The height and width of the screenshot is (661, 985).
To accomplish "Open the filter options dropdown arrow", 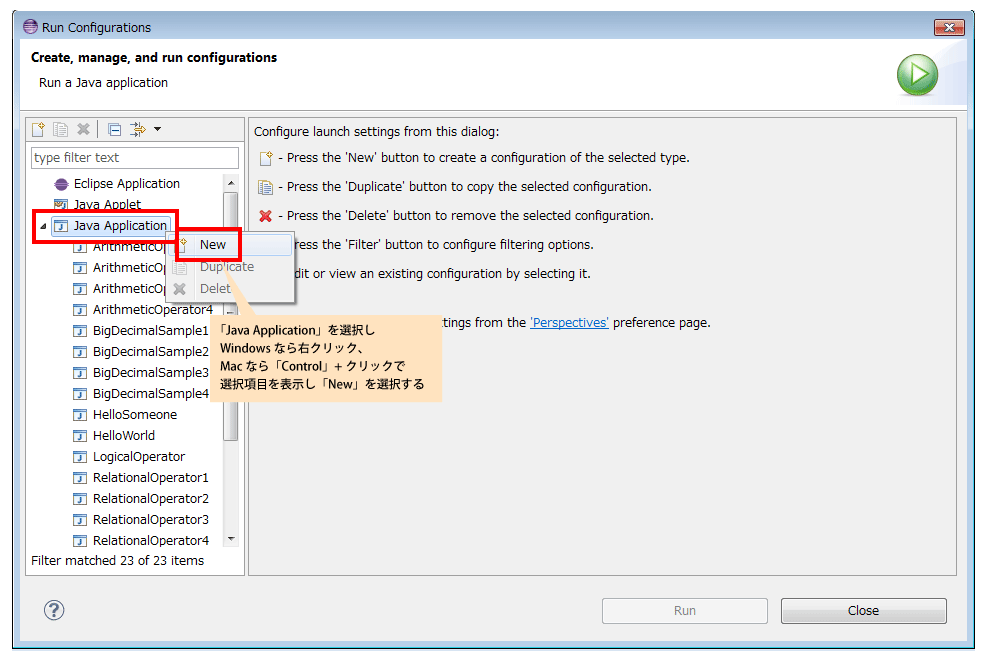I will coord(157,129).
